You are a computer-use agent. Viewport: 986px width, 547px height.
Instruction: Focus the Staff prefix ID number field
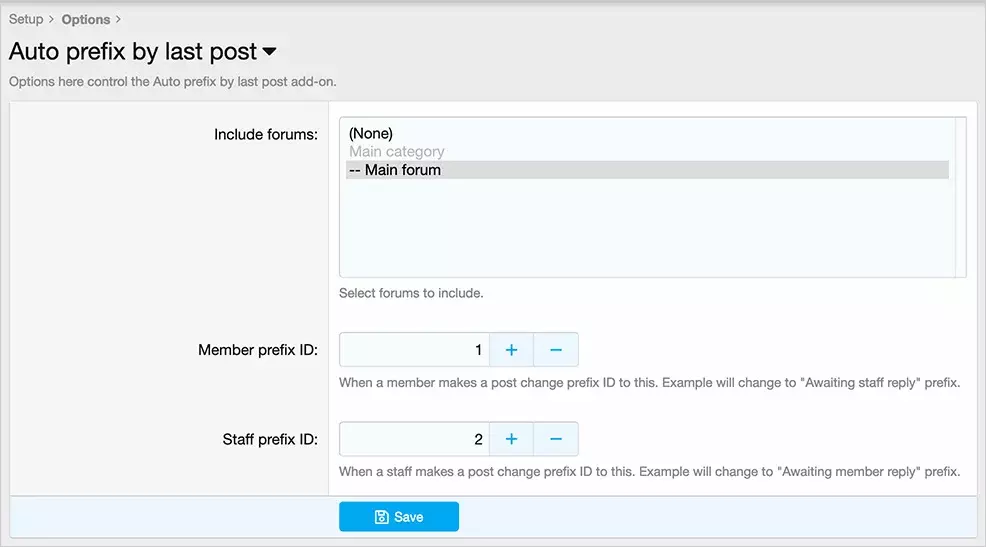[x=414, y=439]
